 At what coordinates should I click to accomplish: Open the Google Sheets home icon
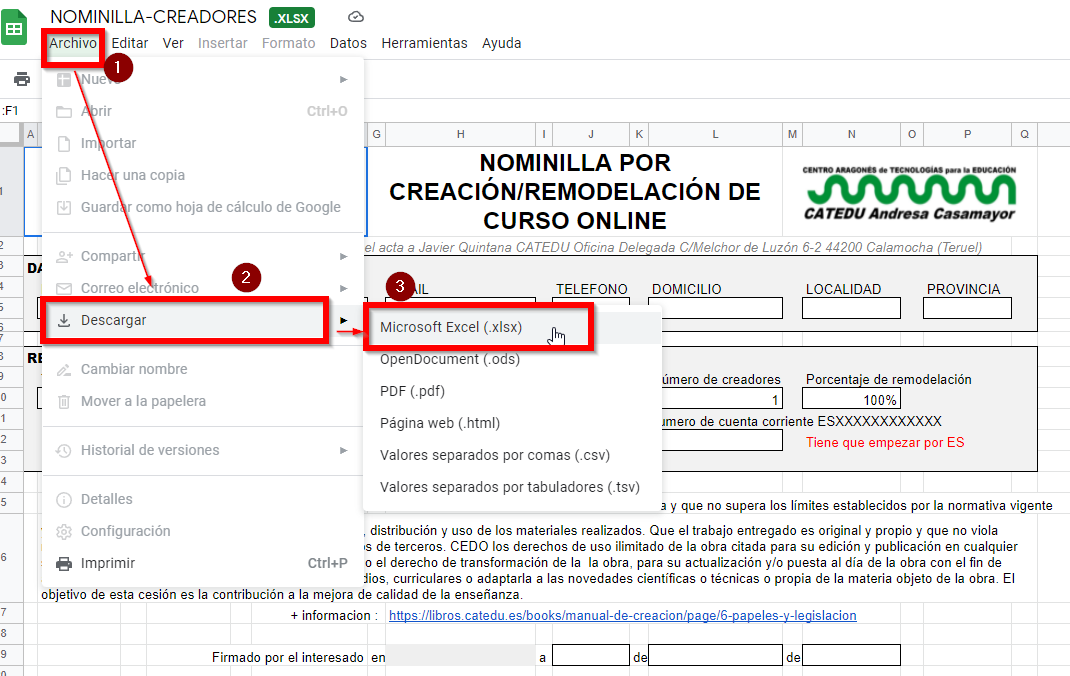14,27
